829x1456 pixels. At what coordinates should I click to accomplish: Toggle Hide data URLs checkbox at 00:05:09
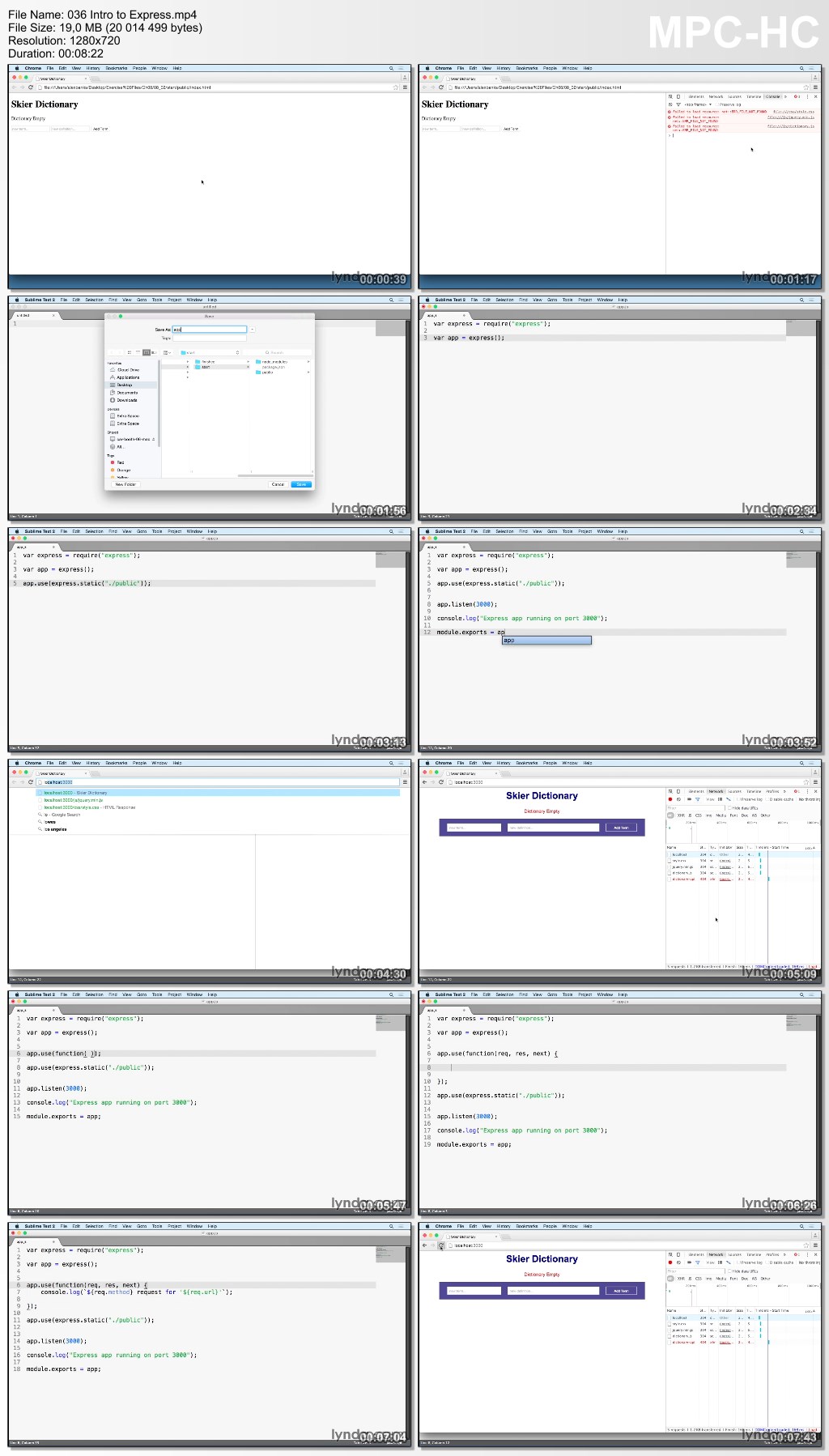pos(729,808)
